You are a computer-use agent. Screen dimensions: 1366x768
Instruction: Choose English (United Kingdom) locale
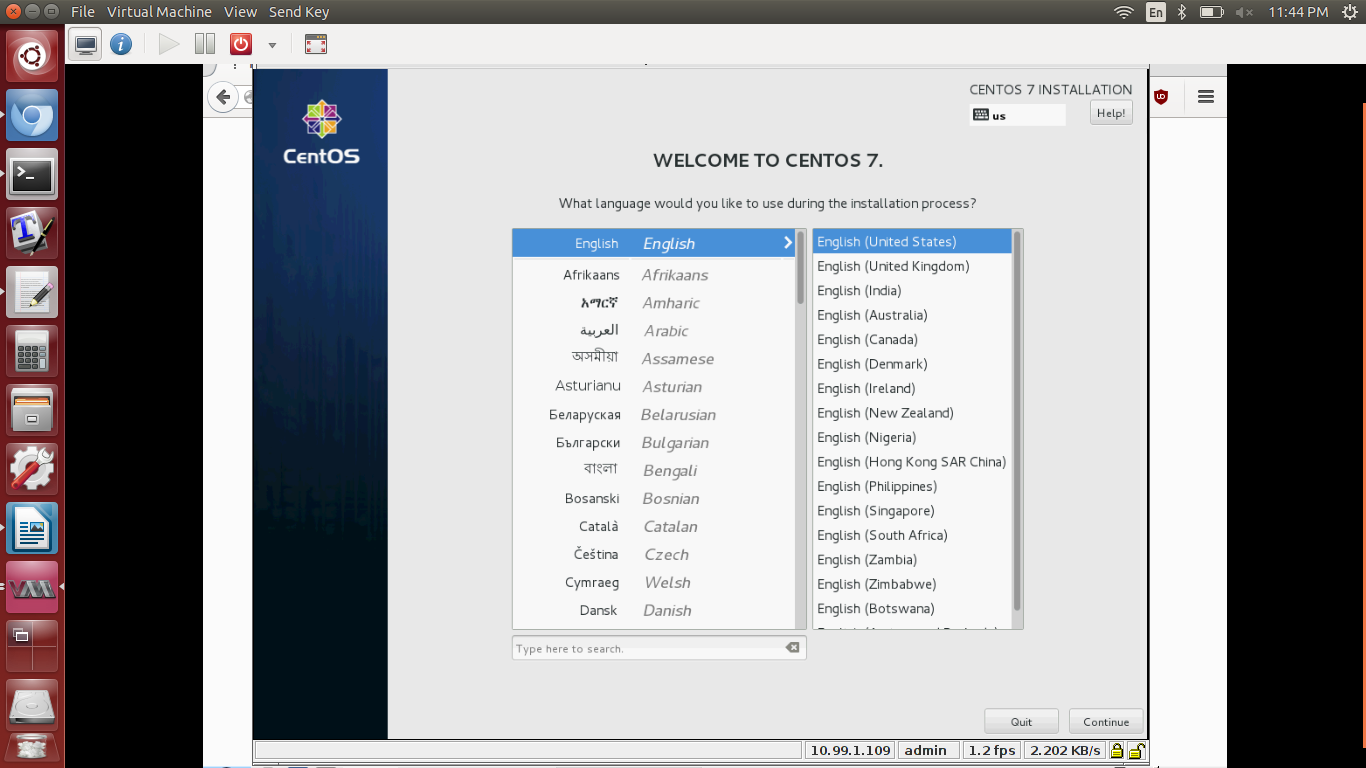912,266
